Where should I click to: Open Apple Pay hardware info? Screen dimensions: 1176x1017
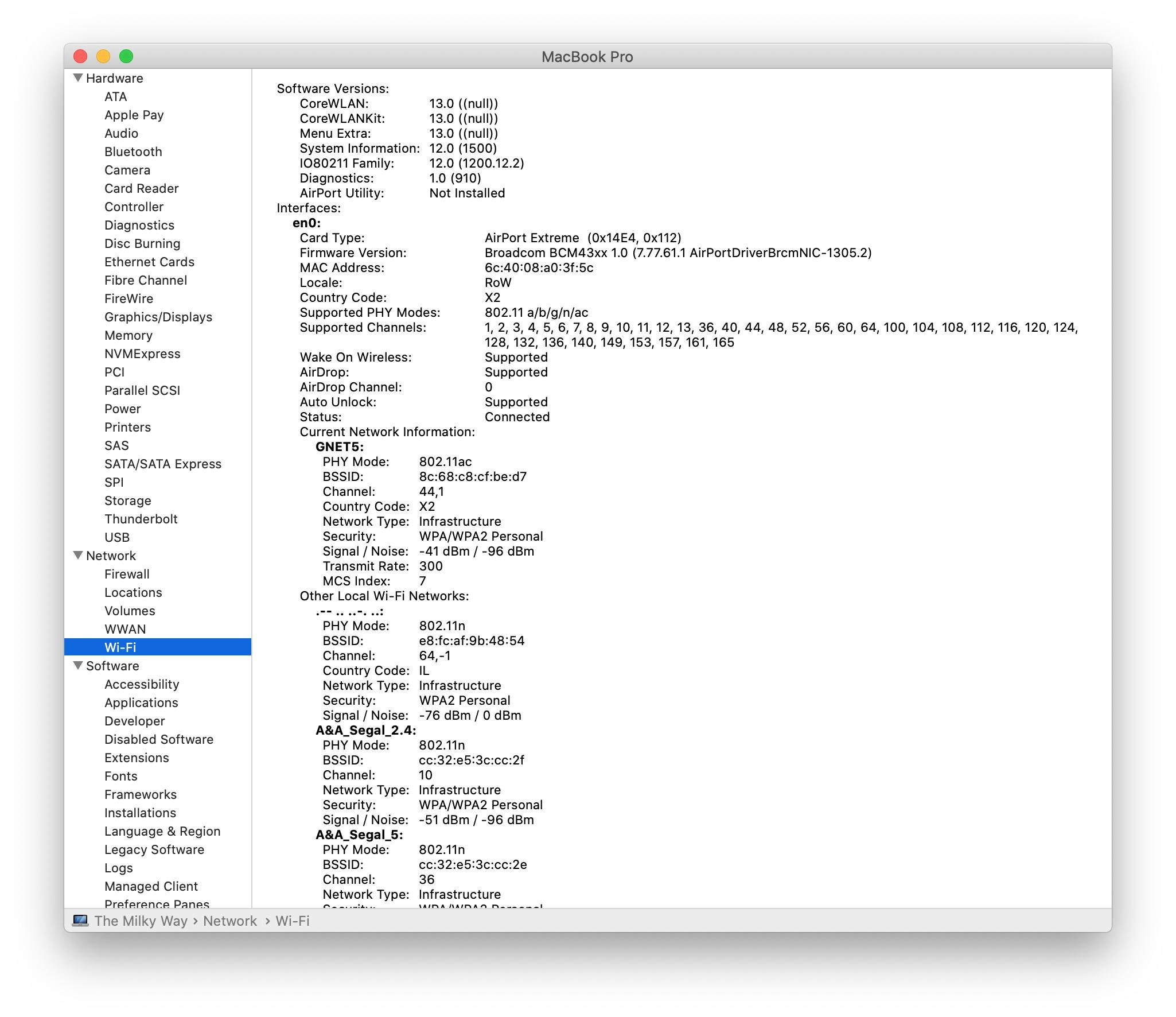coord(134,115)
